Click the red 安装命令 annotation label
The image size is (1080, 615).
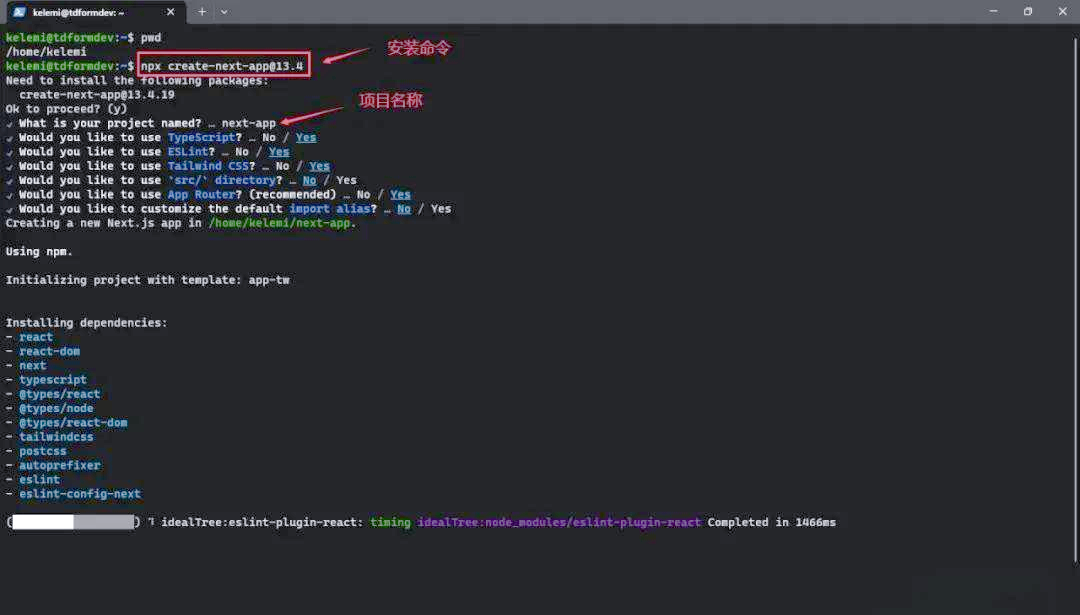pos(418,47)
